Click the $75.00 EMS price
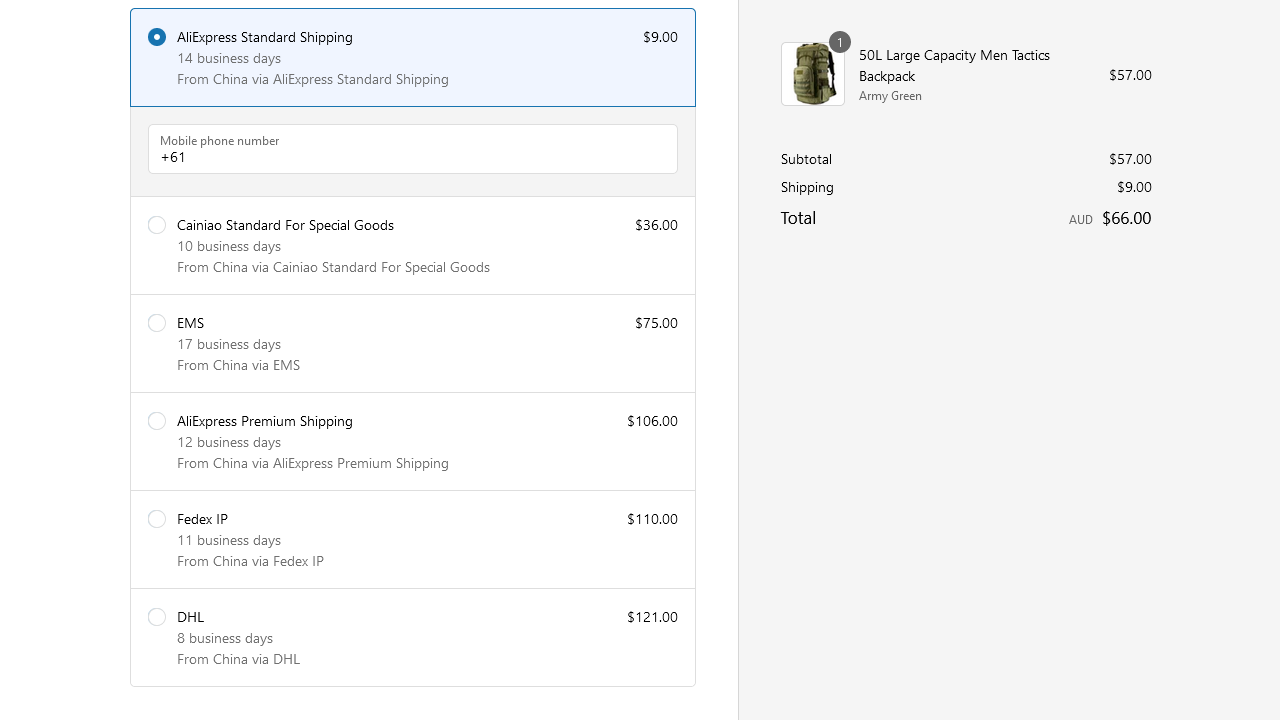The image size is (1280, 720). click(656, 323)
